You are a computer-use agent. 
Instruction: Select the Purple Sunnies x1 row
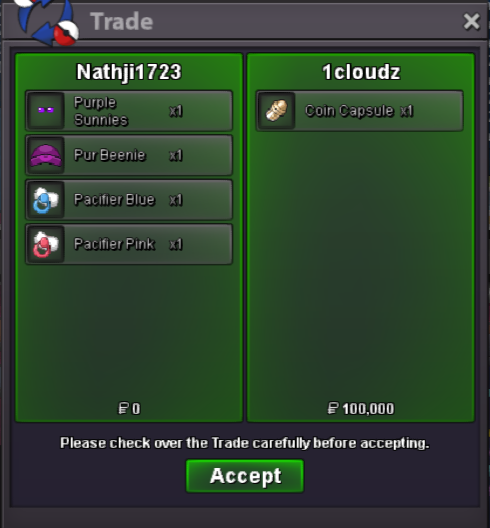[x=129, y=110]
